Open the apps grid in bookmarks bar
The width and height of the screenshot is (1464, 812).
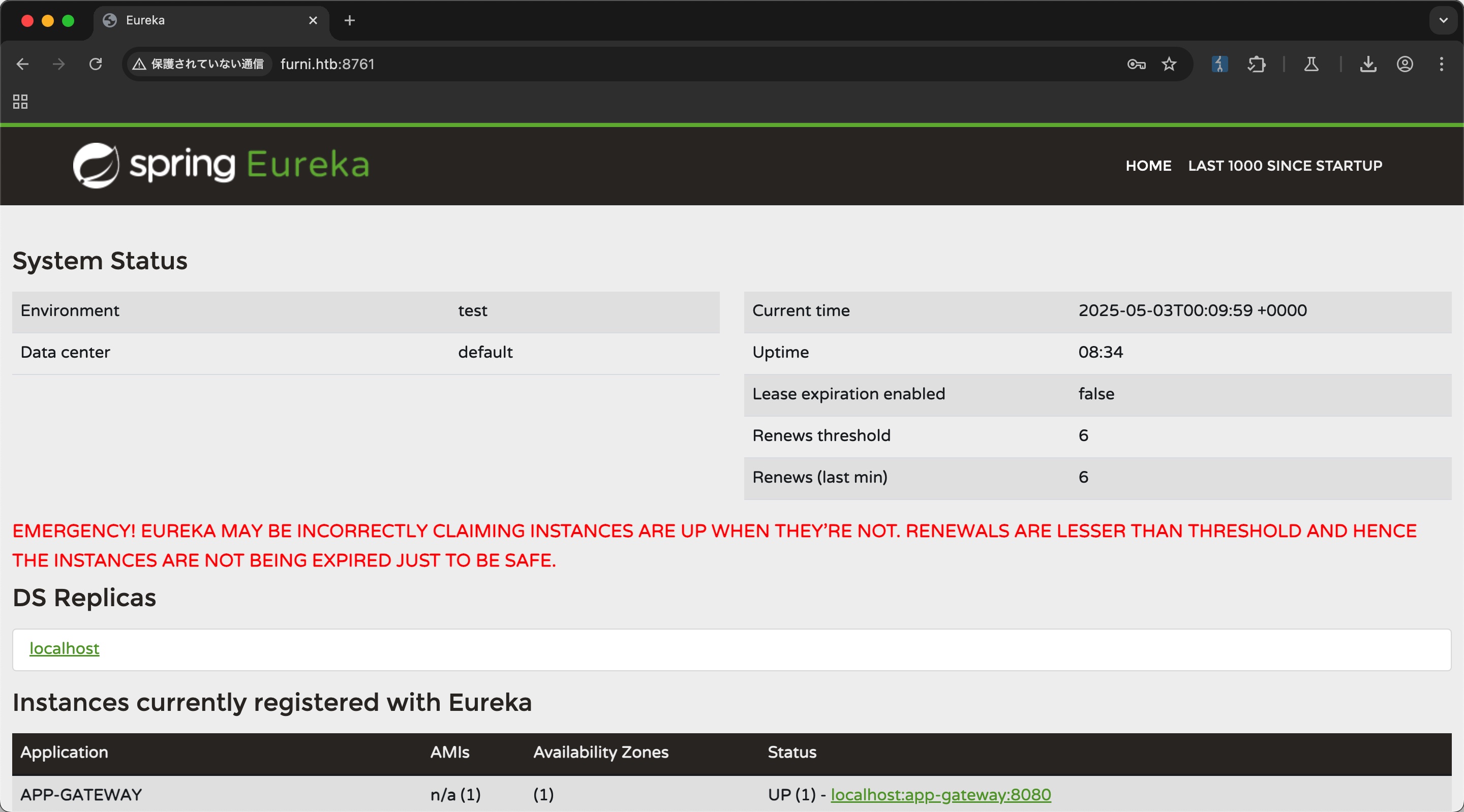20,102
